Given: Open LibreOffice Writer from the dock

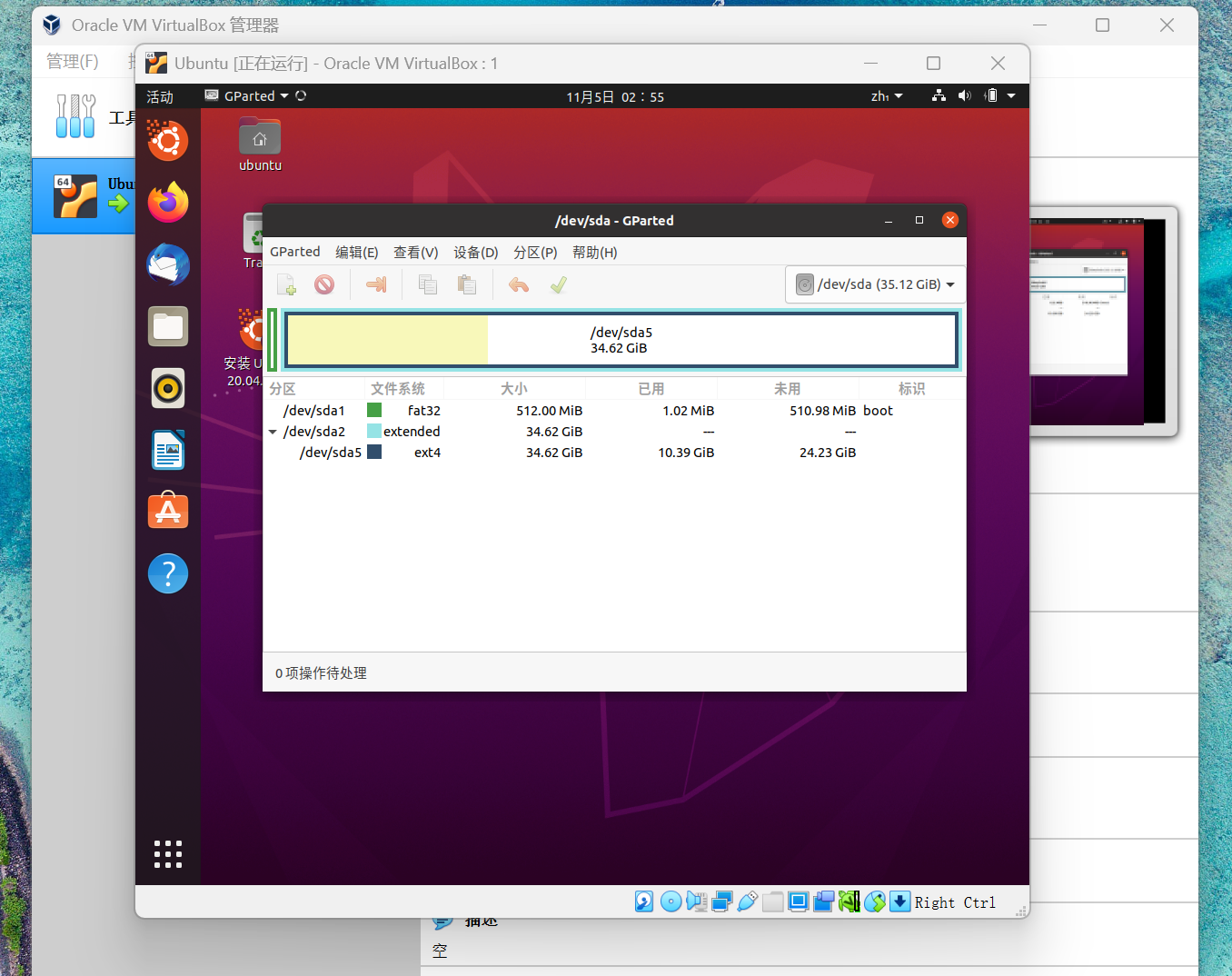Looking at the screenshot, I should [x=168, y=450].
